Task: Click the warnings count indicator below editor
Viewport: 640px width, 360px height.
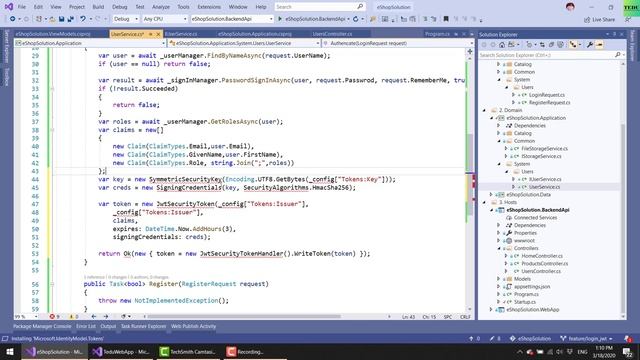Action: 74,316
